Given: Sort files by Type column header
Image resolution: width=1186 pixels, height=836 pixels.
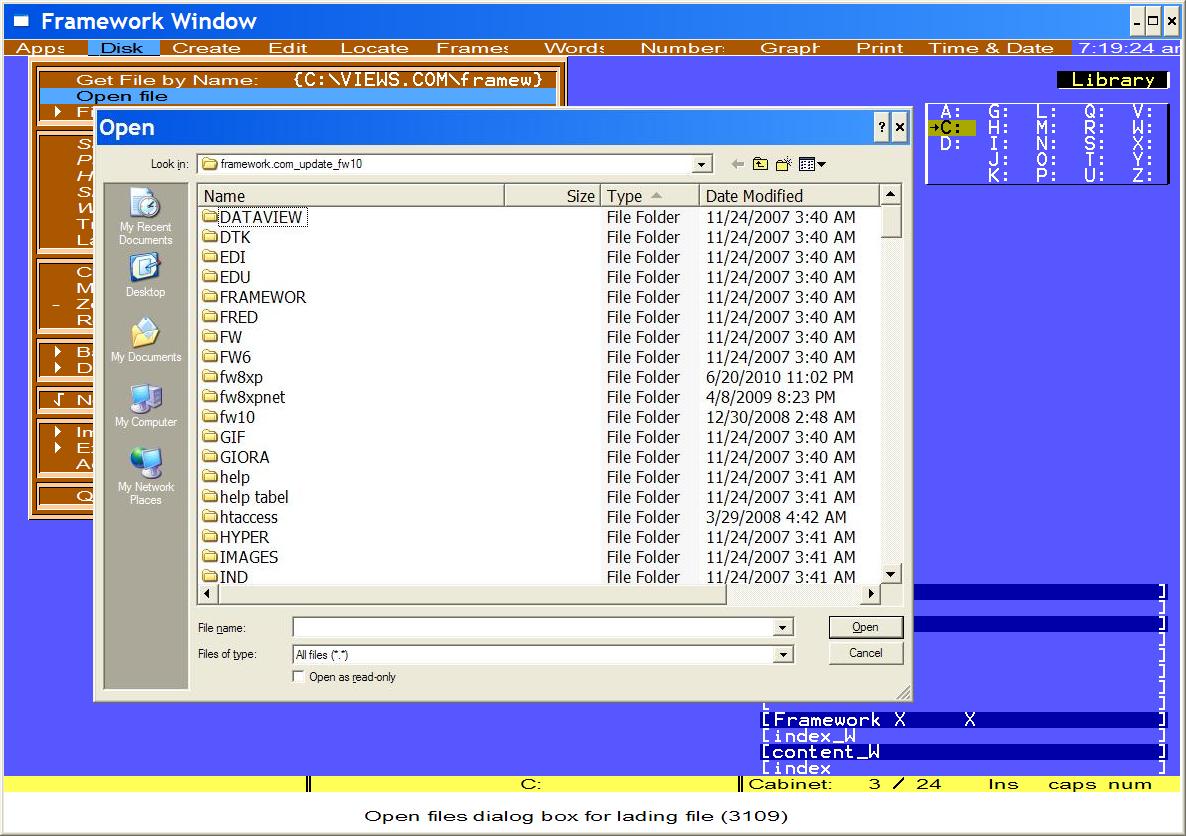Looking at the screenshot, I should tap(650, 196).
